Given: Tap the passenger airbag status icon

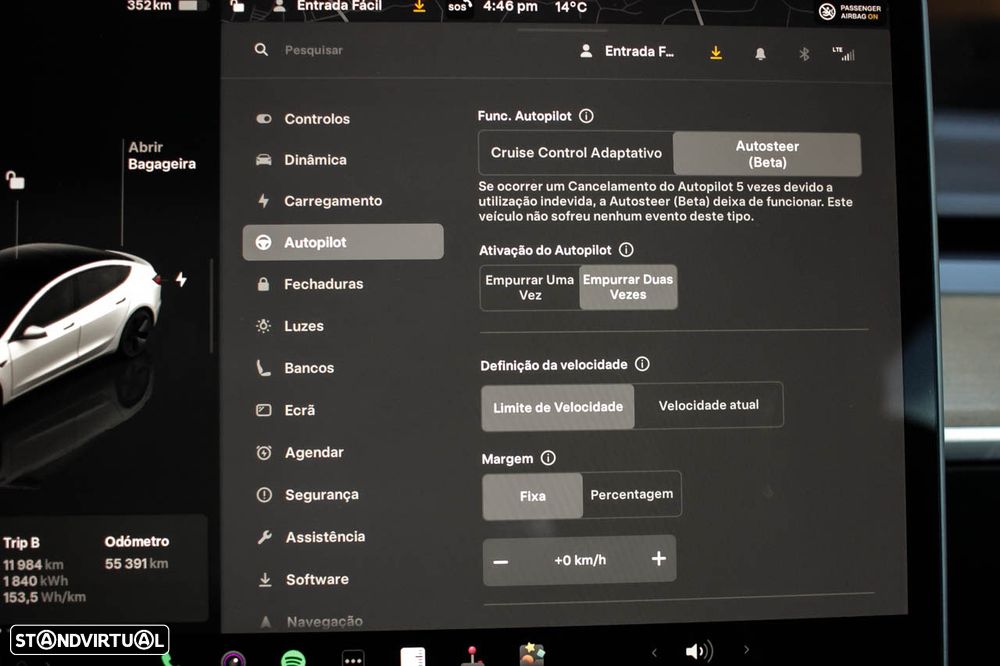Looking at the screenshot, I should pos(850,11).
